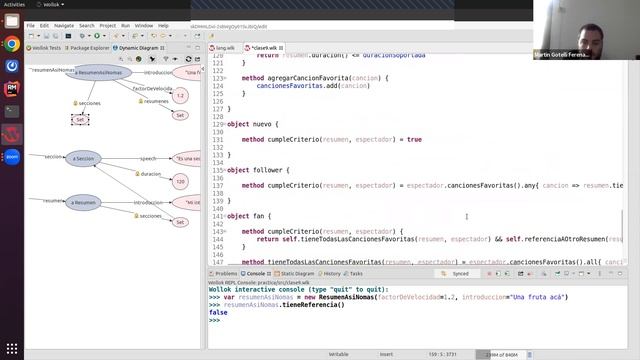Screen dimensions: 640x360
Task: Select the 'a ResumenAsiNomas' diagram node
Action: pos(99,73)
